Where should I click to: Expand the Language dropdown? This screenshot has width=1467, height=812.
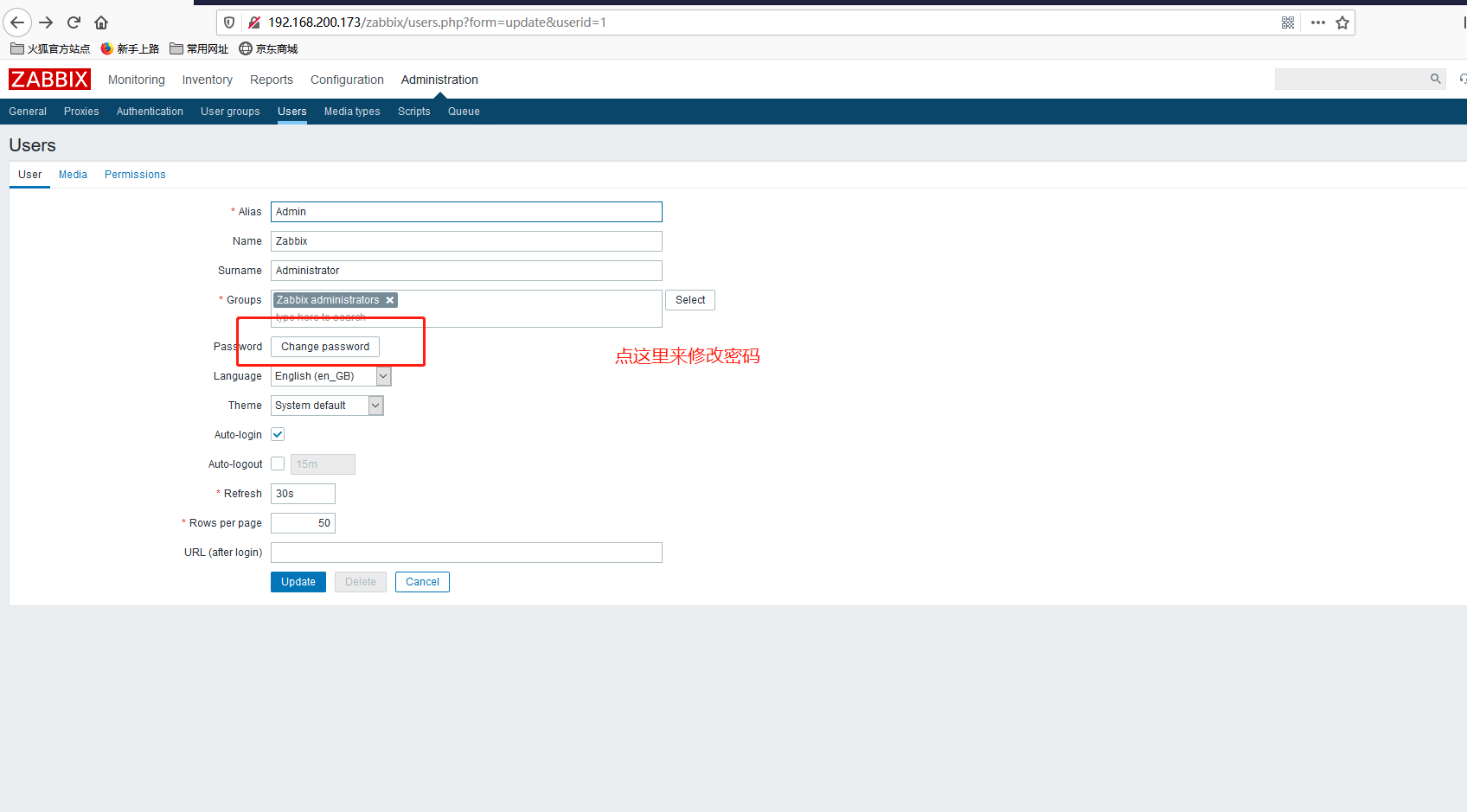pyautogui.click(x=383, y=376)
